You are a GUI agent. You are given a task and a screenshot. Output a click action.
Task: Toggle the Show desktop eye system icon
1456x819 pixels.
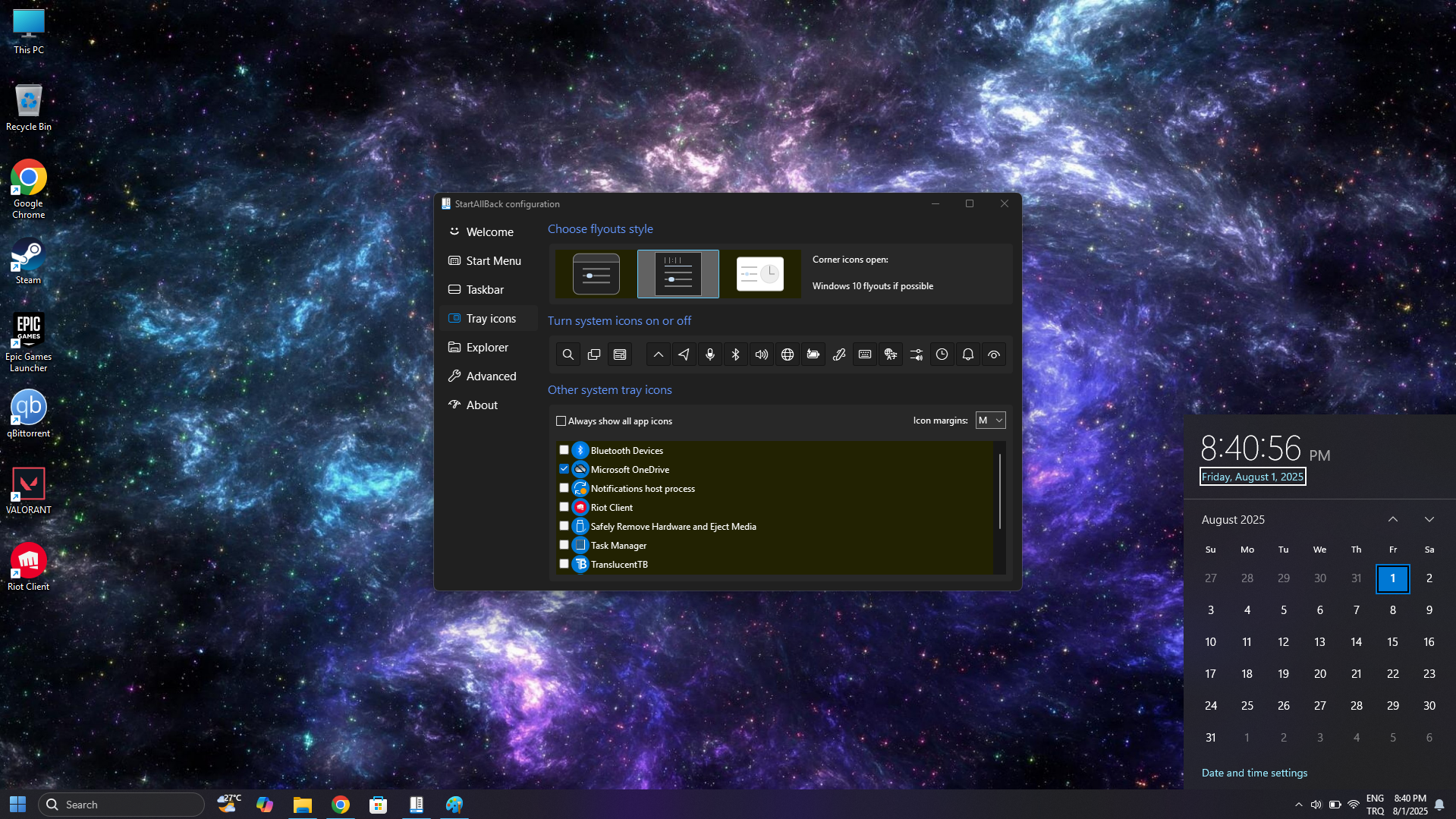994,354
